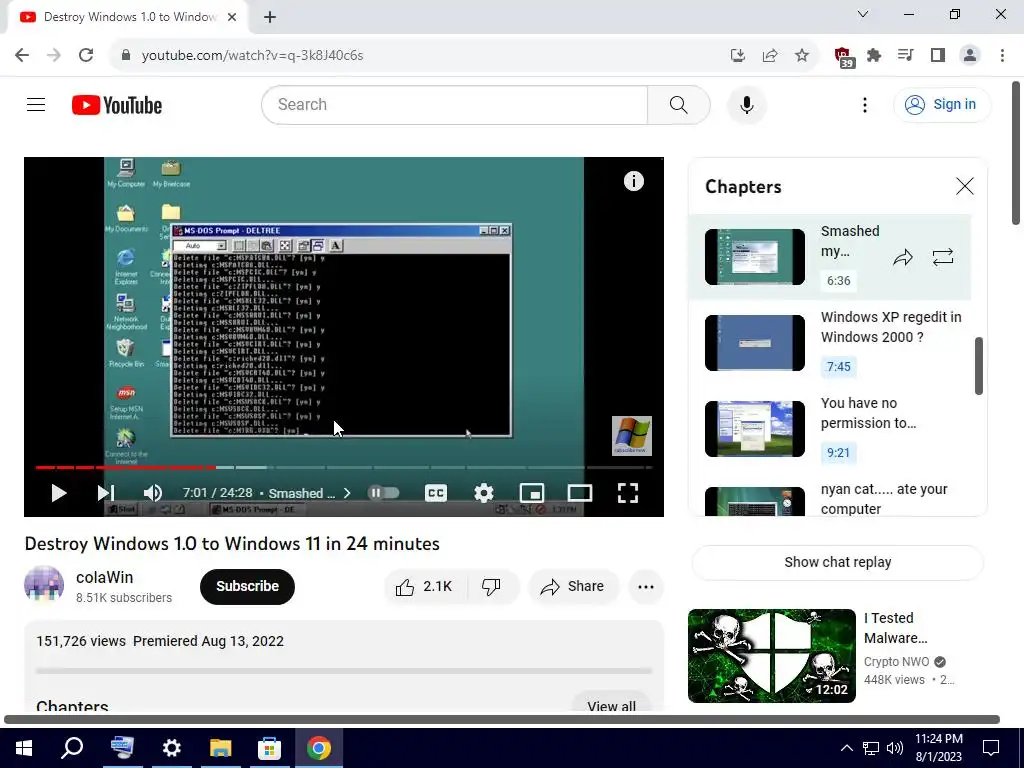Open the video info card
Screen dimensions: 1024x768
[x=633, y=181]
